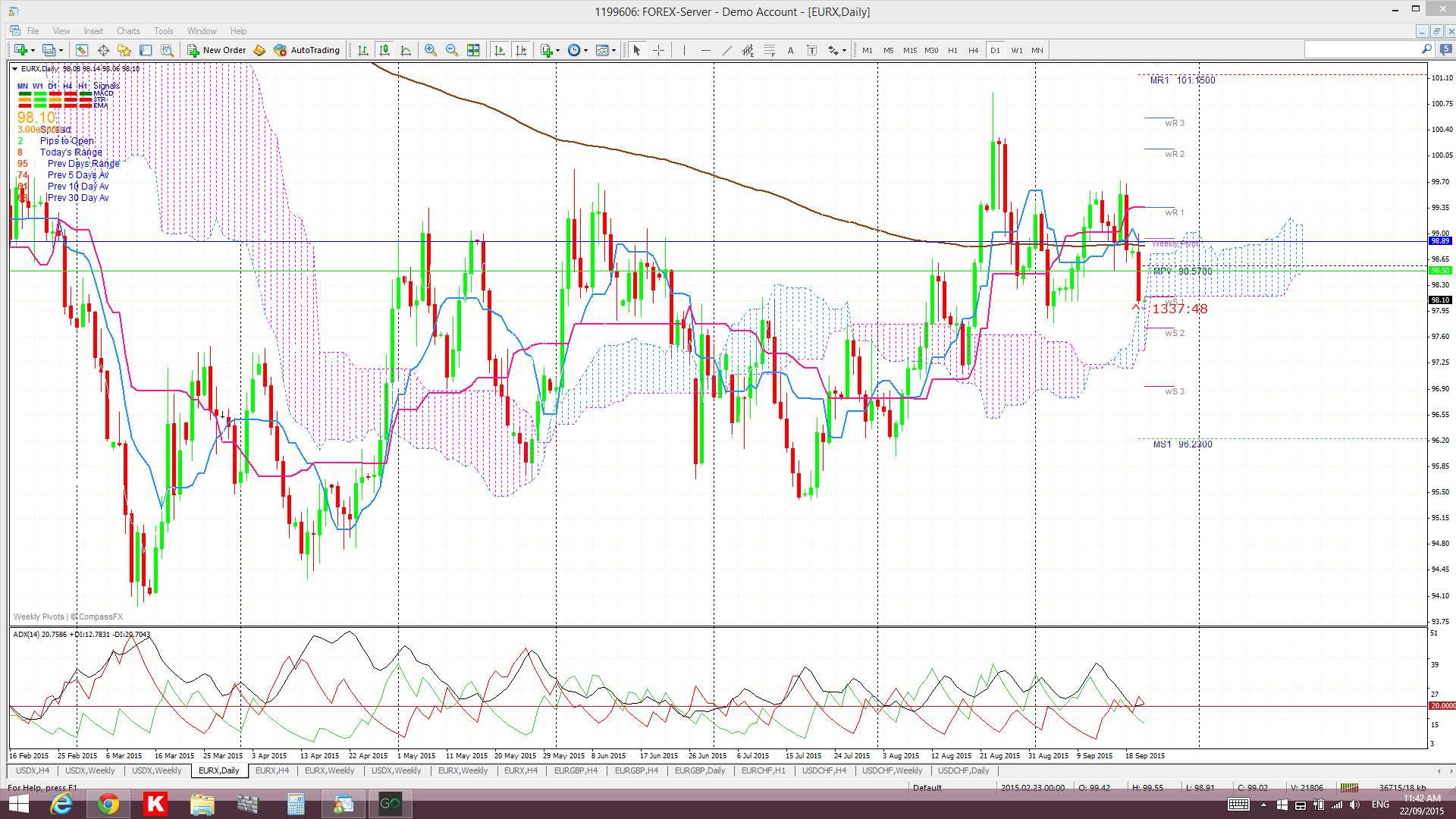Open the File menu
The height and width of the screenshot is (819, 1456).
(x=33, y=31)
